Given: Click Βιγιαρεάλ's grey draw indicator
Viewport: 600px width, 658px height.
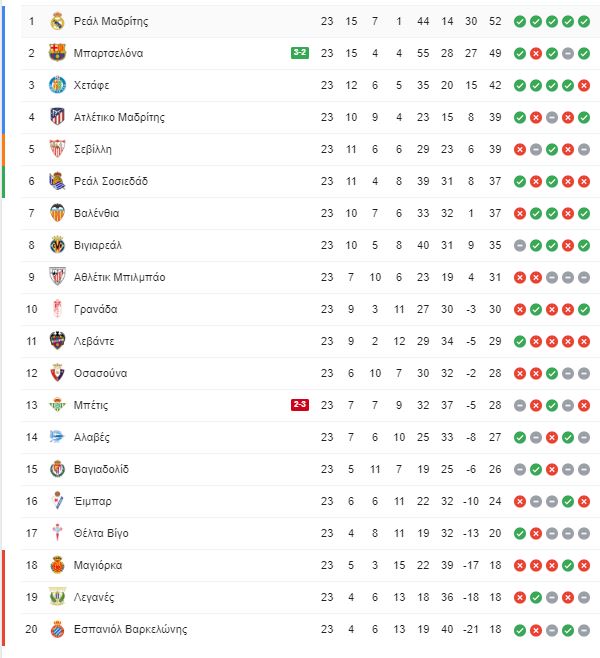Looking at the screenshot, I should coord(520,245).
